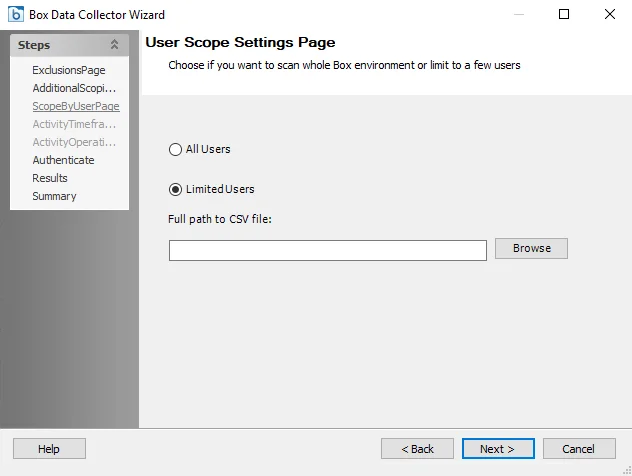Close the Box Data Collector Wizard window
This screenshot has width=632, height=476.
tap(610, 14)
